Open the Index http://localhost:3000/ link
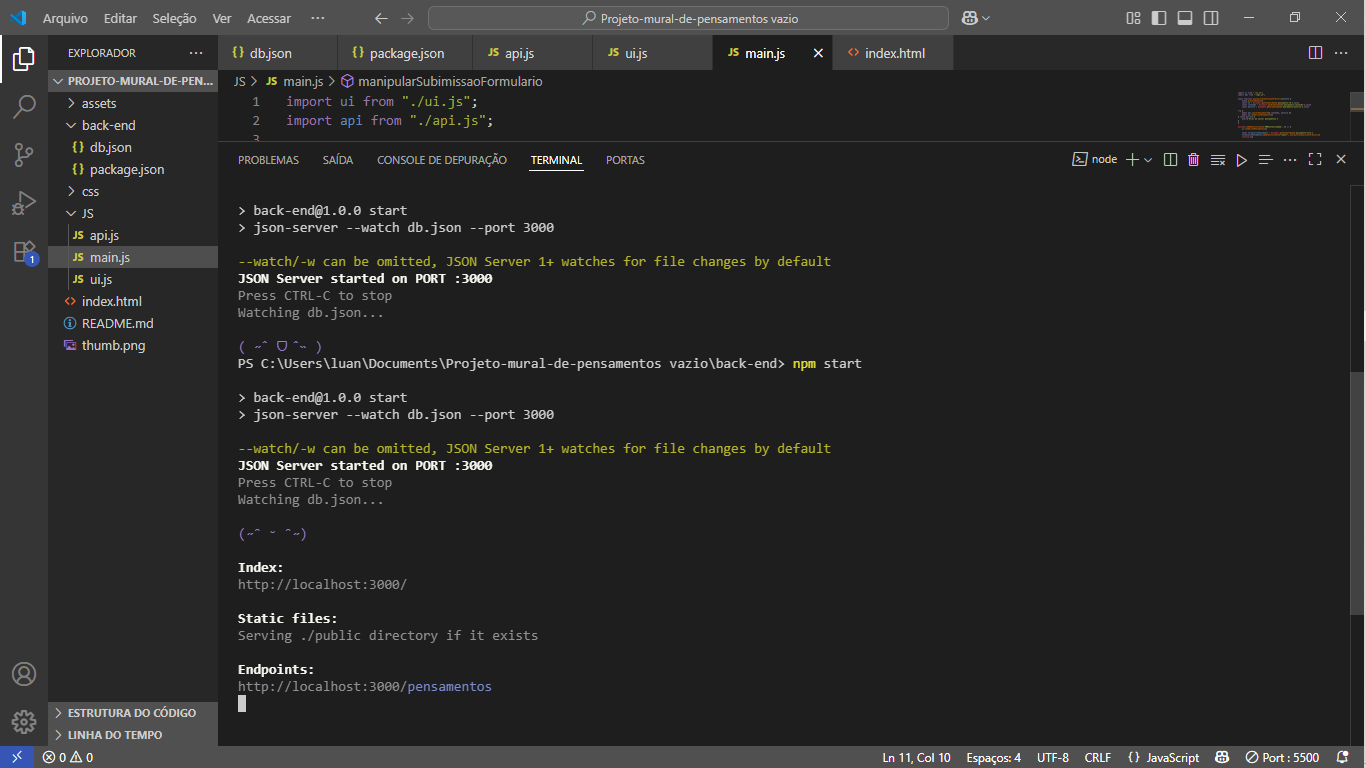The width and height of the screenshot is (1366, 768). point(322,585)
